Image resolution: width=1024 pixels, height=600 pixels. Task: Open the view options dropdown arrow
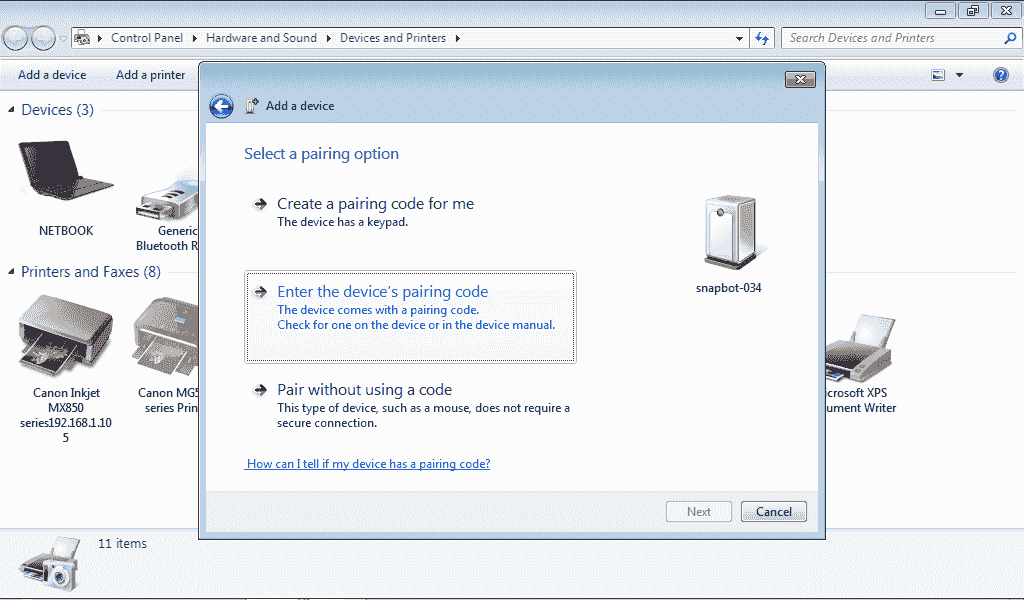[959, 75]
